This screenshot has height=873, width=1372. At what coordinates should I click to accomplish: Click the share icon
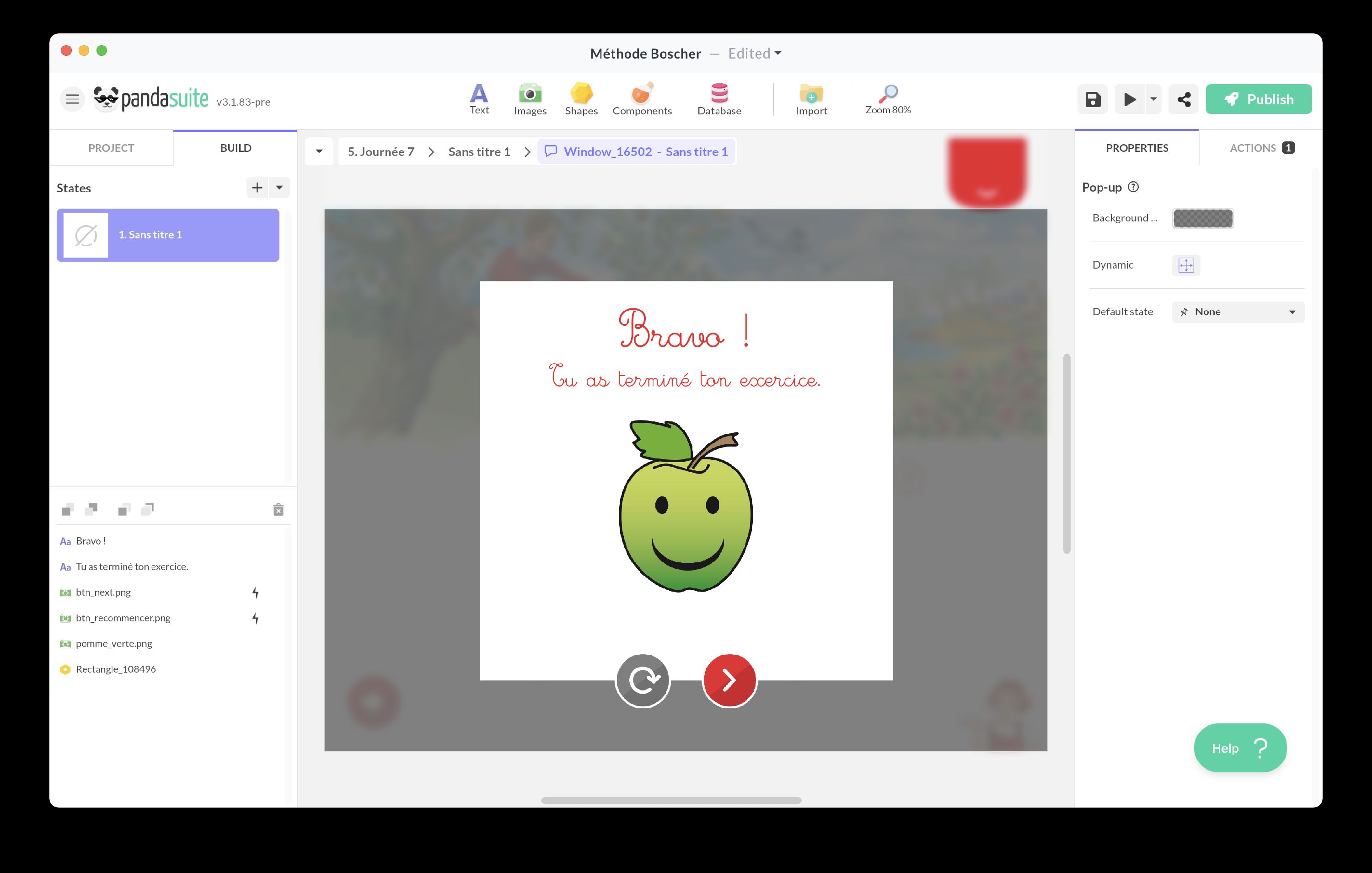point(1184,100)
